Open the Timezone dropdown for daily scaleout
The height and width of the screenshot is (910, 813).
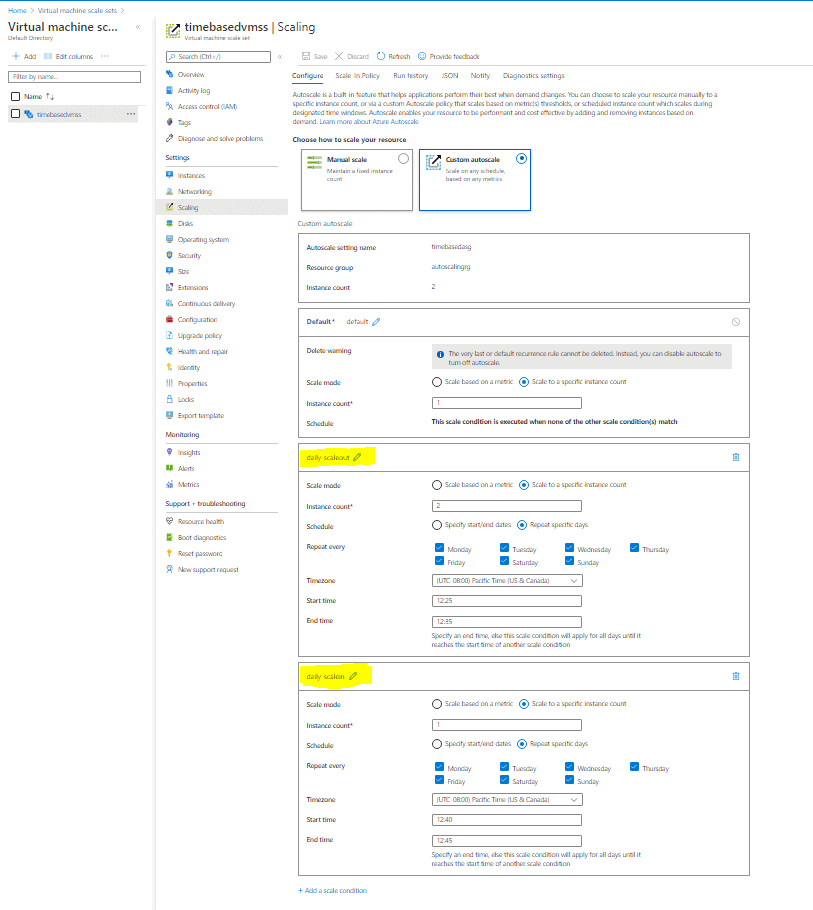click(507, 580)
